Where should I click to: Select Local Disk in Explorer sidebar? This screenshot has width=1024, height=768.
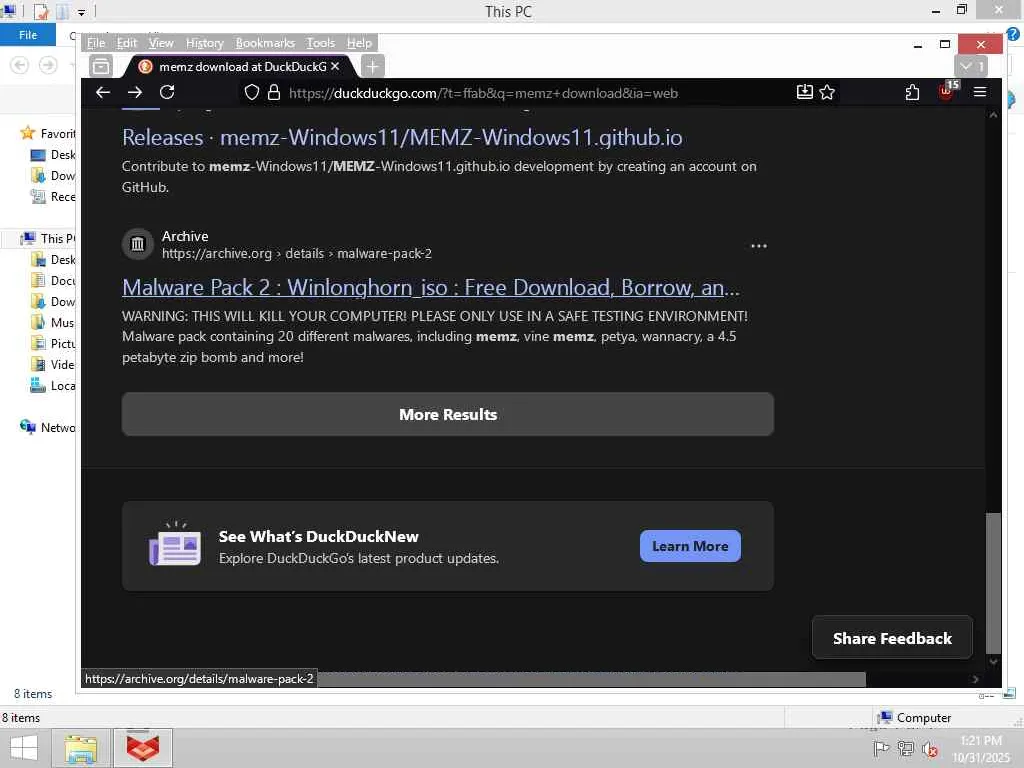53,385
